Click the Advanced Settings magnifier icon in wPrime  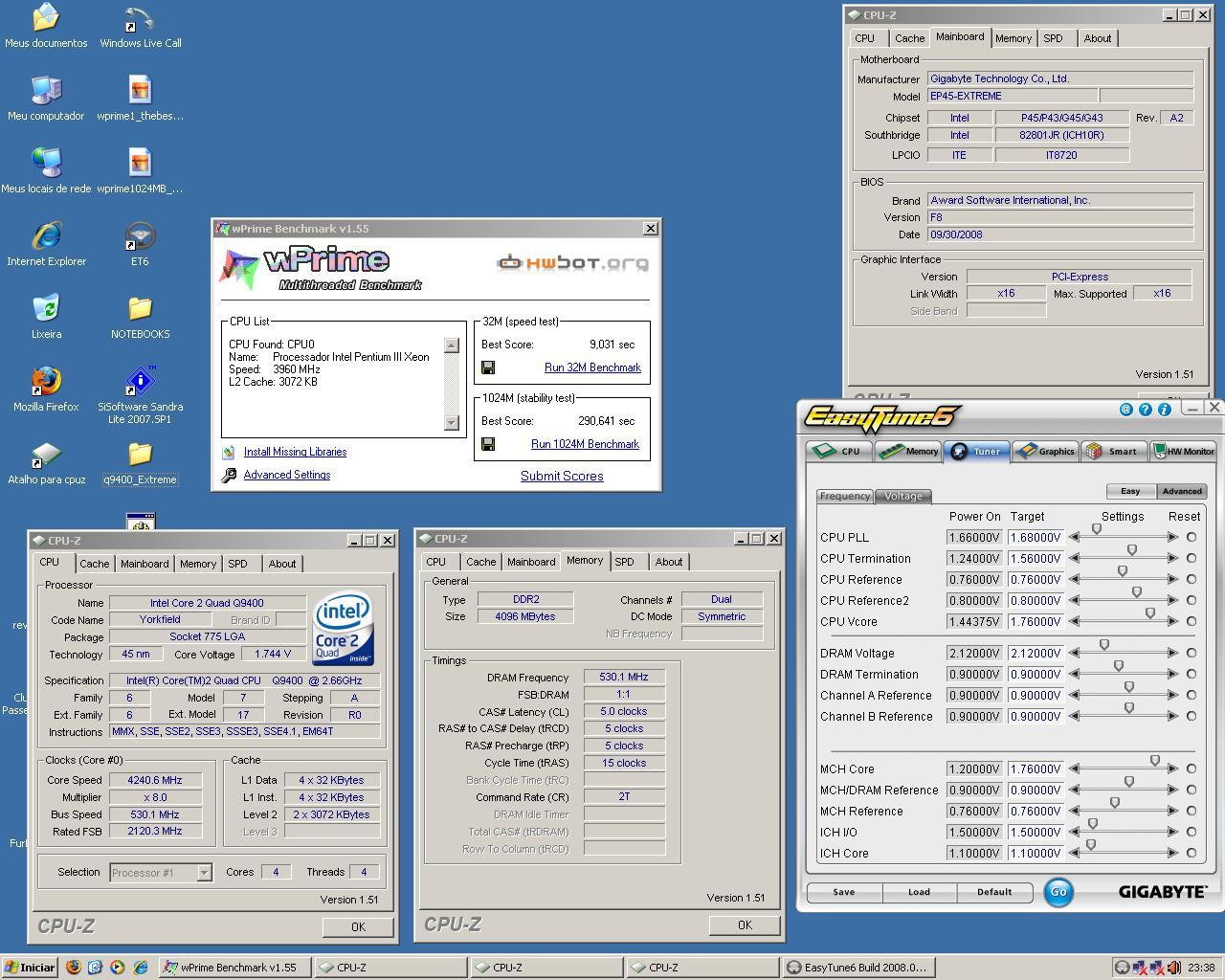229,475
